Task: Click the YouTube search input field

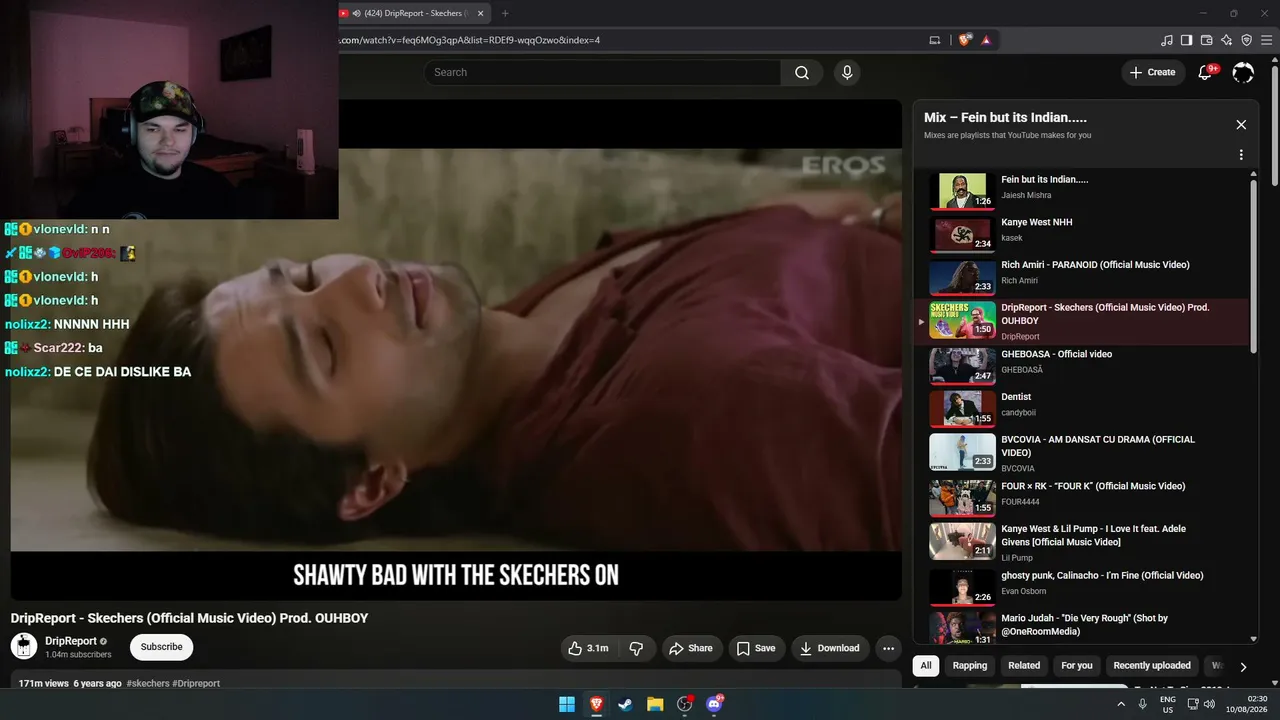Action: tap(602, 72)
